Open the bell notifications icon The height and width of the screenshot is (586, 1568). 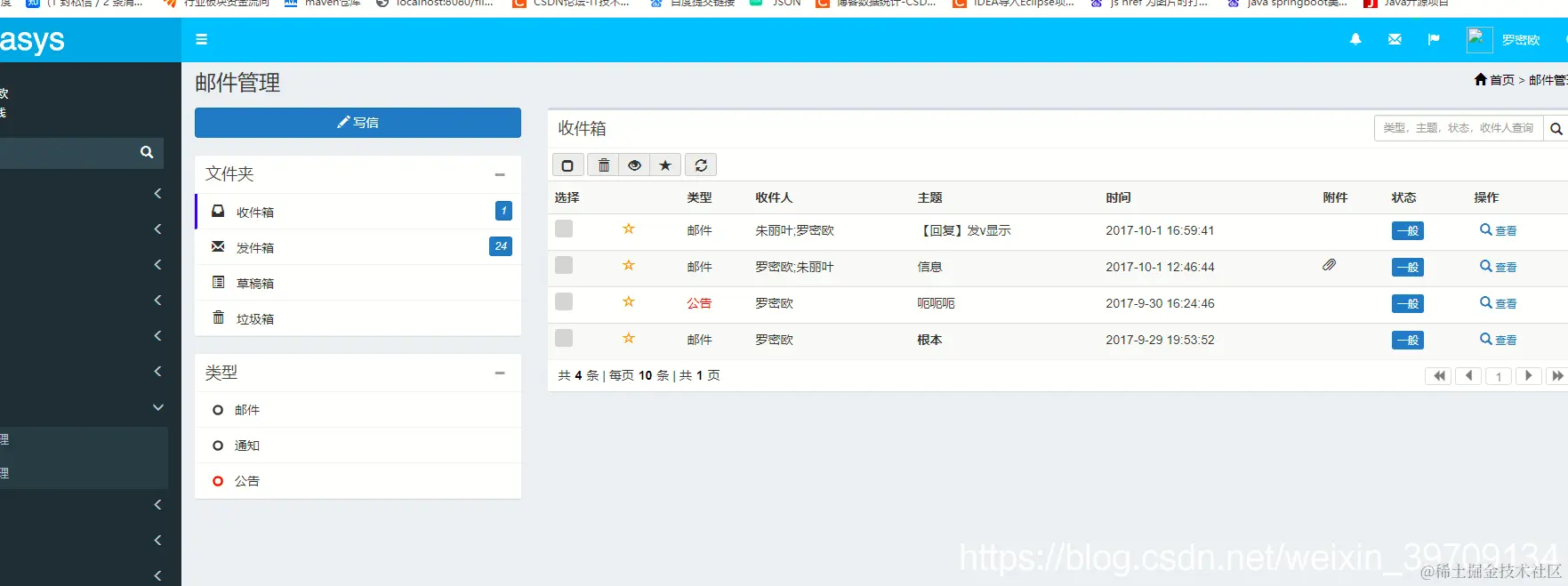(x=1355, y=39)
